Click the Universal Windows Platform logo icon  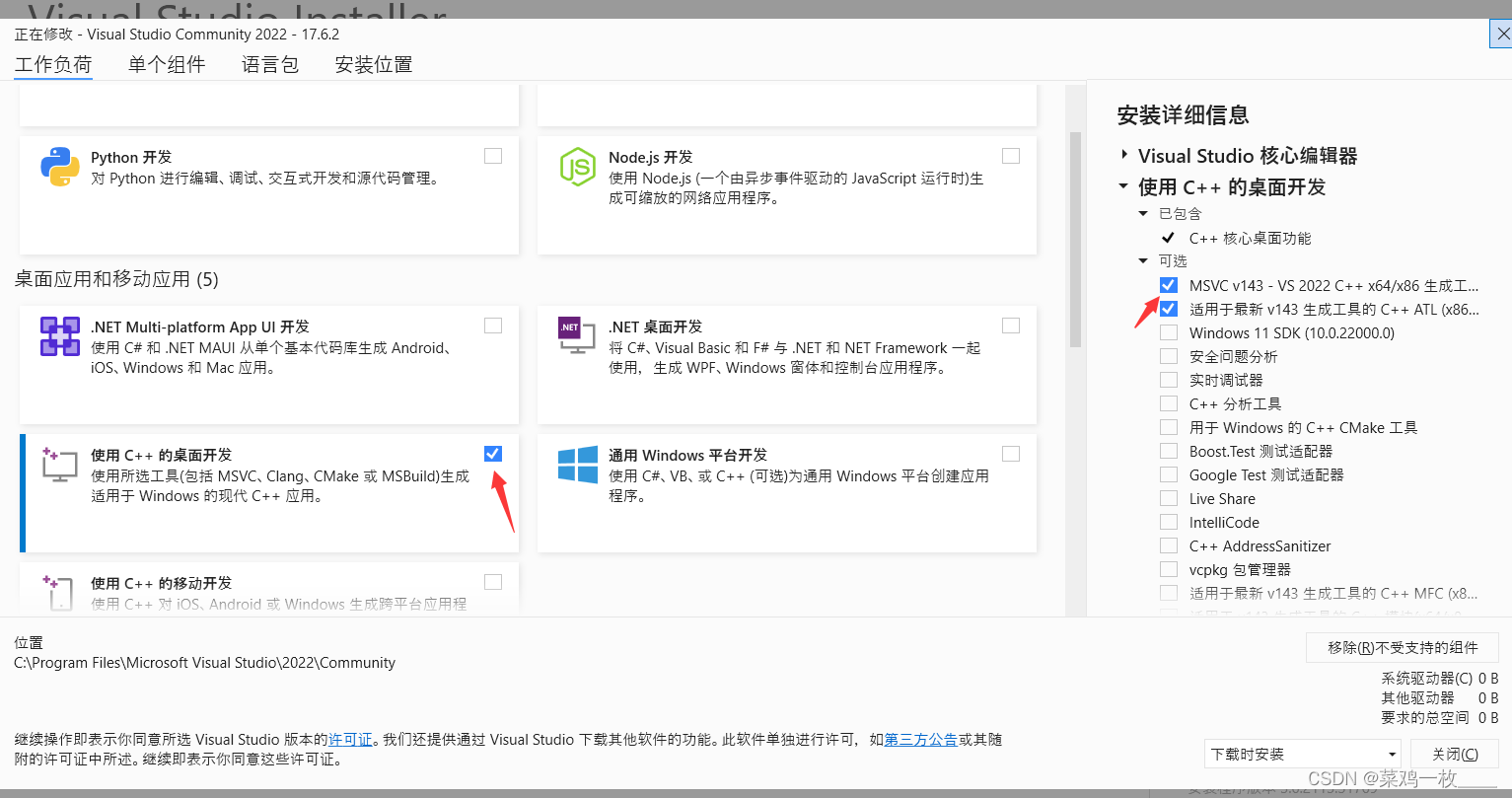578,465
